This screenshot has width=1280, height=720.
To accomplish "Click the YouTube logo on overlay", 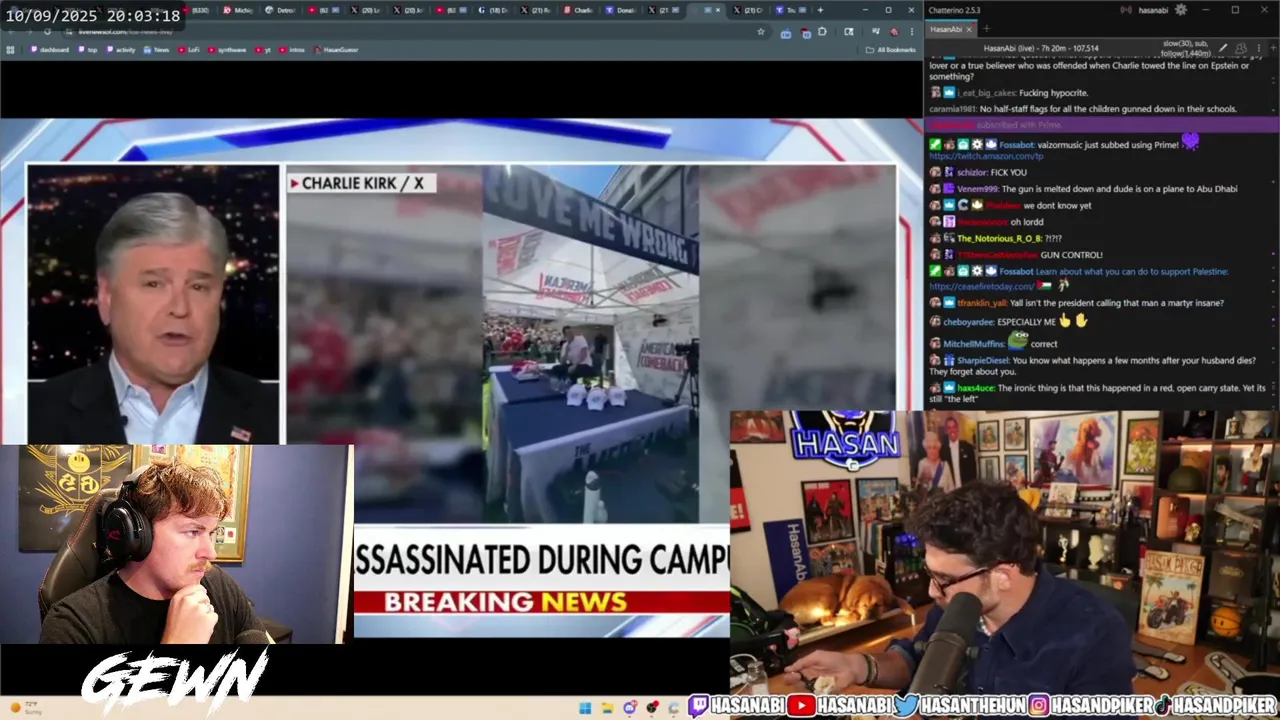I will coord(801,707).
